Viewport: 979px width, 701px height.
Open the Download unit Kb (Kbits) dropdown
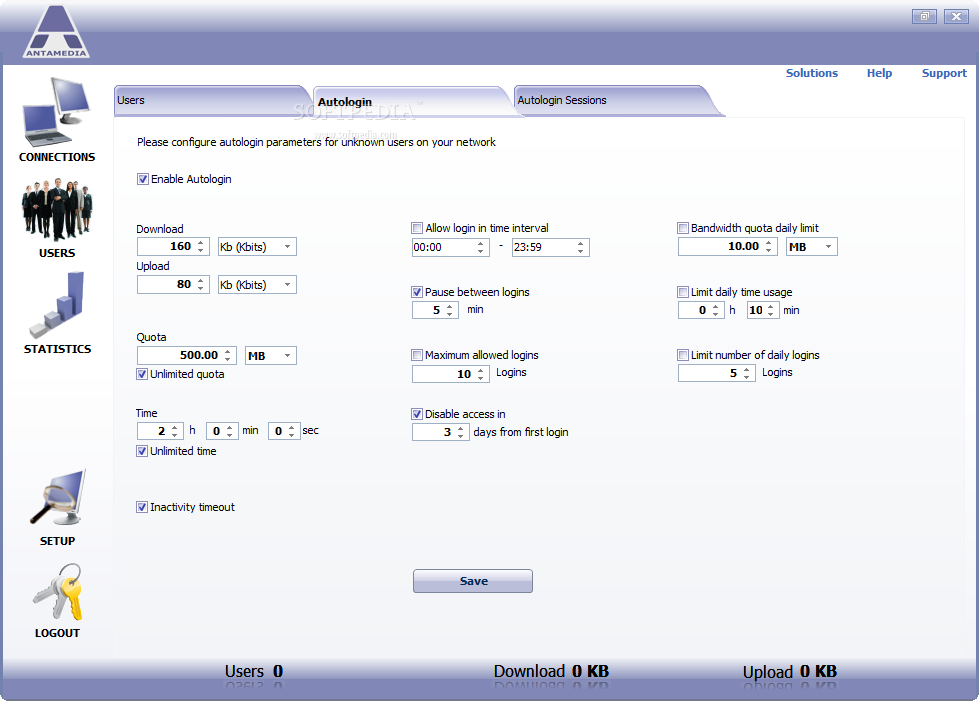click(257, 247)
